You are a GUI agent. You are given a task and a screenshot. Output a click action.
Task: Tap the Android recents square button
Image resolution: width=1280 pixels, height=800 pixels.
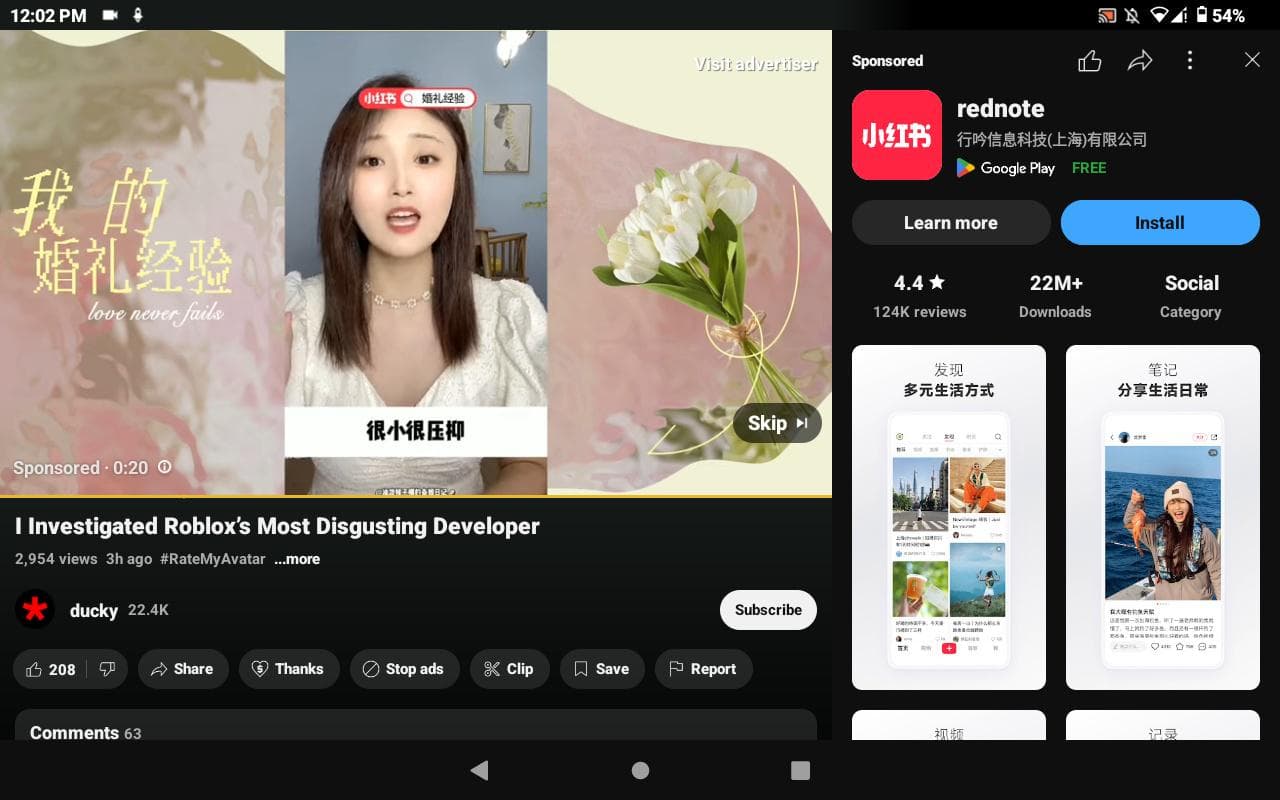800,770
